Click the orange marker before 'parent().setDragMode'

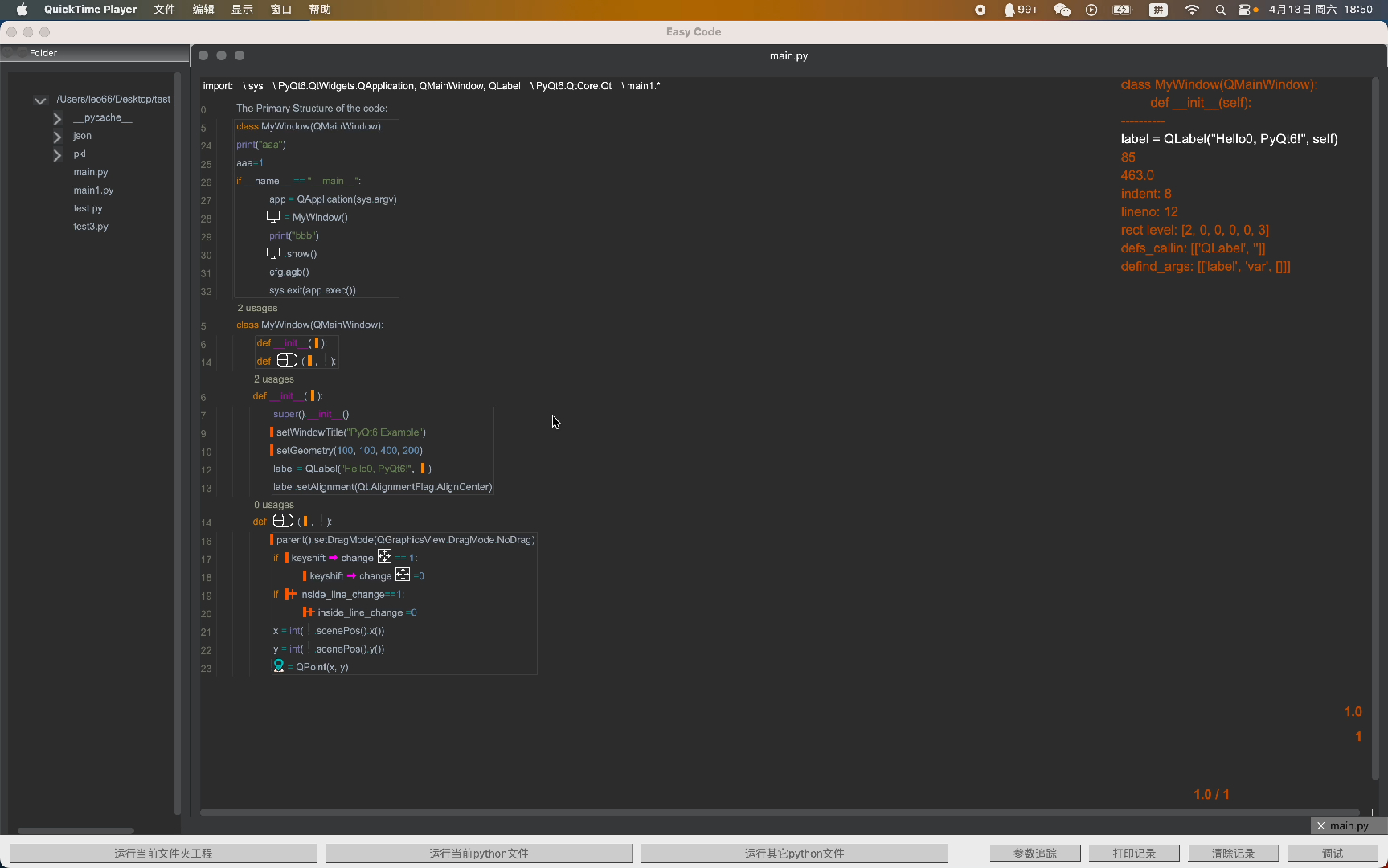[x=272, y=539]
